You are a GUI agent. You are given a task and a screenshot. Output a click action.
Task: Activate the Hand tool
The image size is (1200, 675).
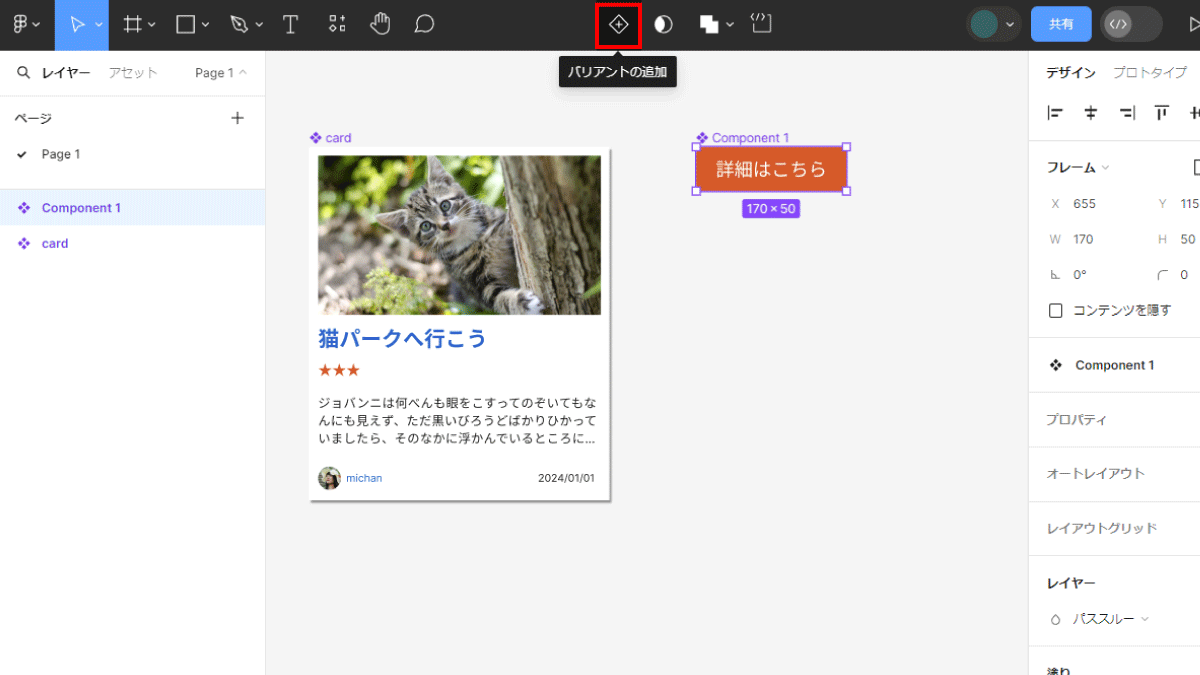pyautogui.click(x=381, y=24)
